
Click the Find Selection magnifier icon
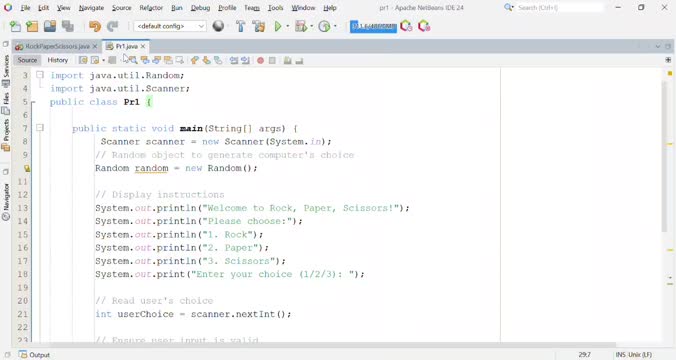pyautogui.click(x=133, y=60)
